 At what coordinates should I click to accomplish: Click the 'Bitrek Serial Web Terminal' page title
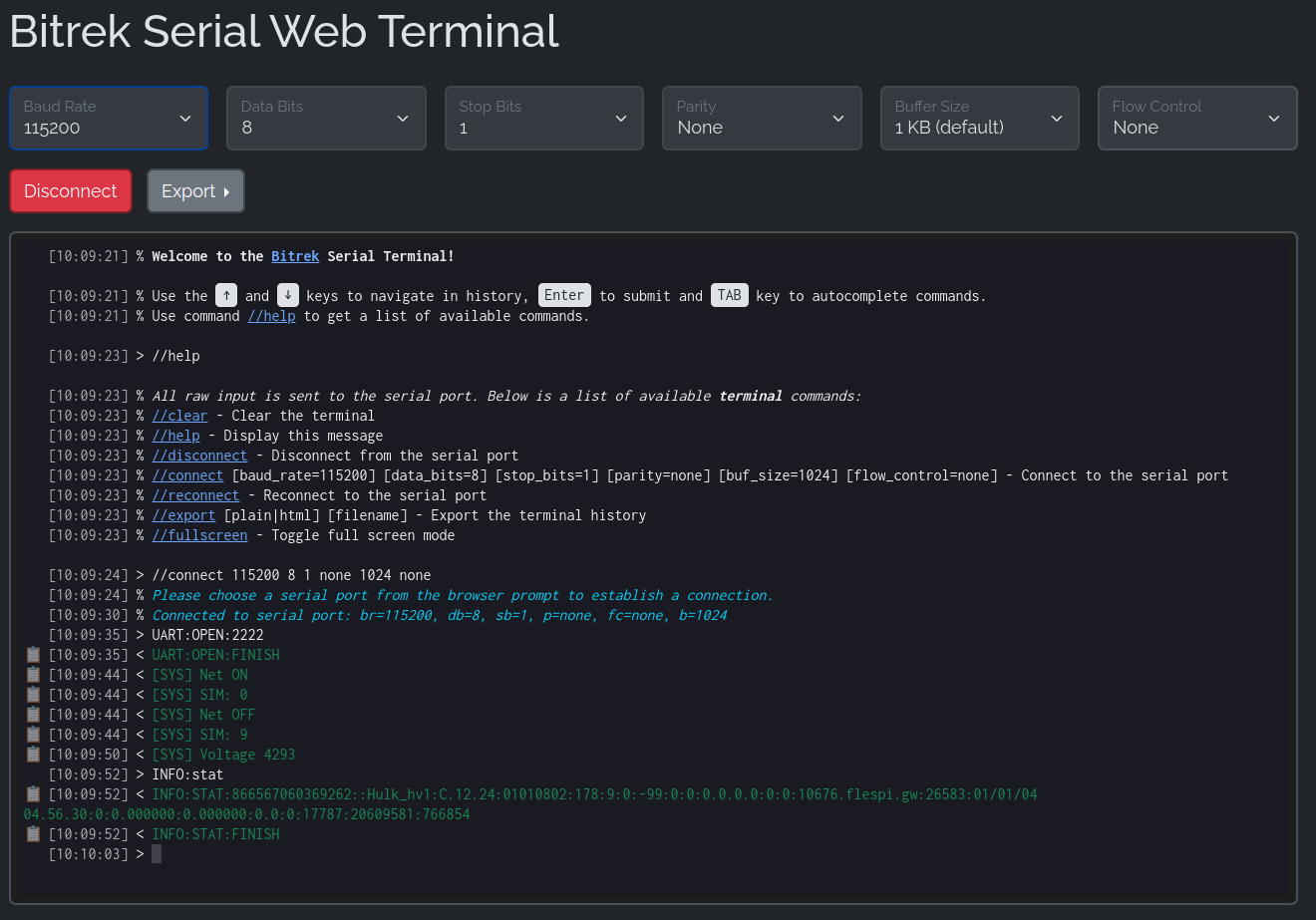[284, 31]
